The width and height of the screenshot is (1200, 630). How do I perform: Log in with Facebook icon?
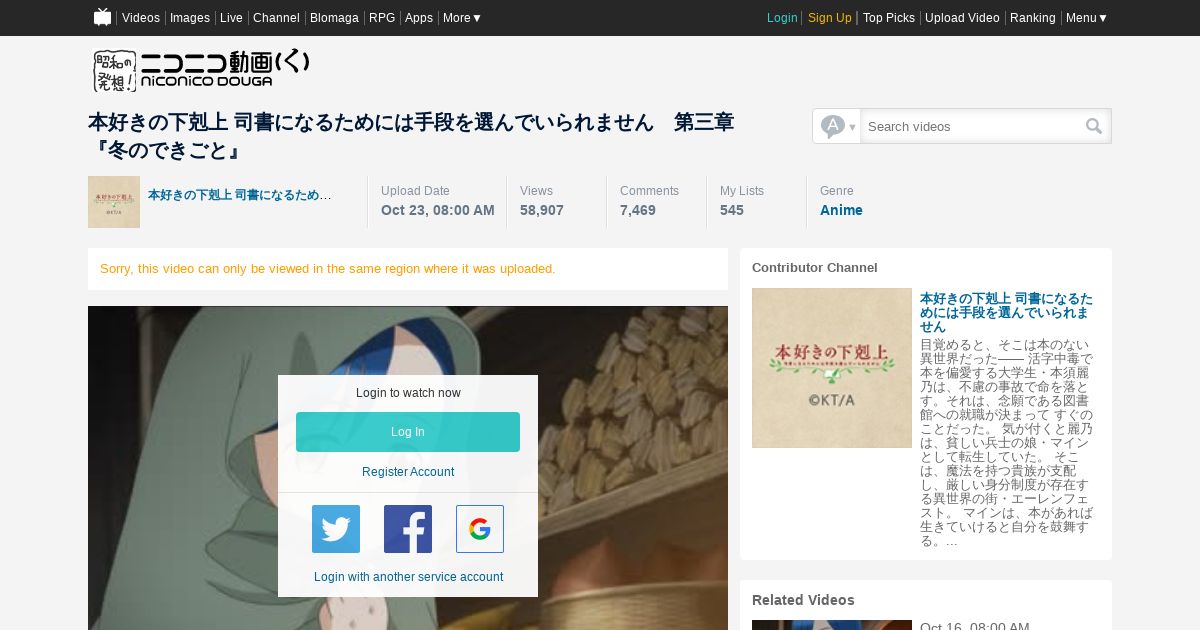coord(408,529)
